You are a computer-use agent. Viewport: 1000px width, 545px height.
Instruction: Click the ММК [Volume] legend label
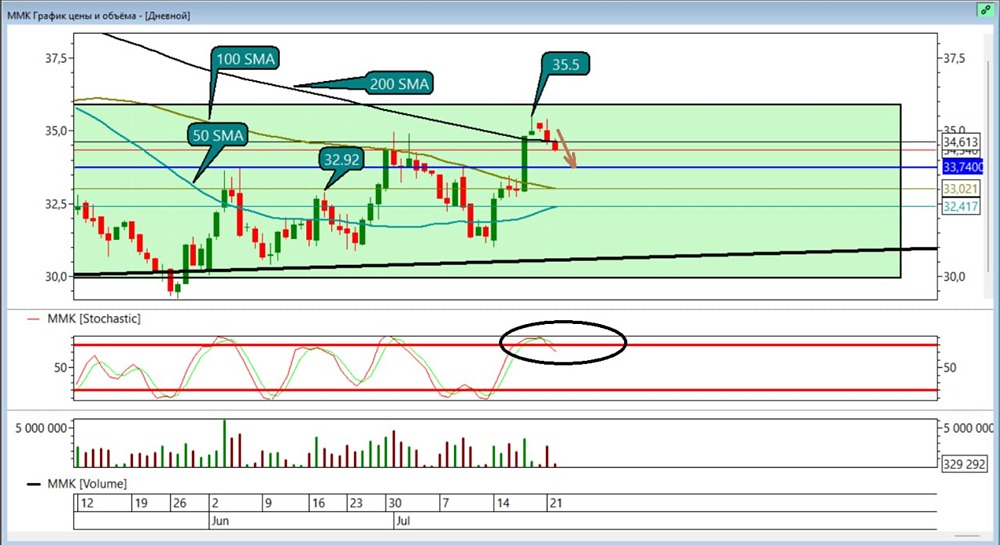[x=87, y=484]
